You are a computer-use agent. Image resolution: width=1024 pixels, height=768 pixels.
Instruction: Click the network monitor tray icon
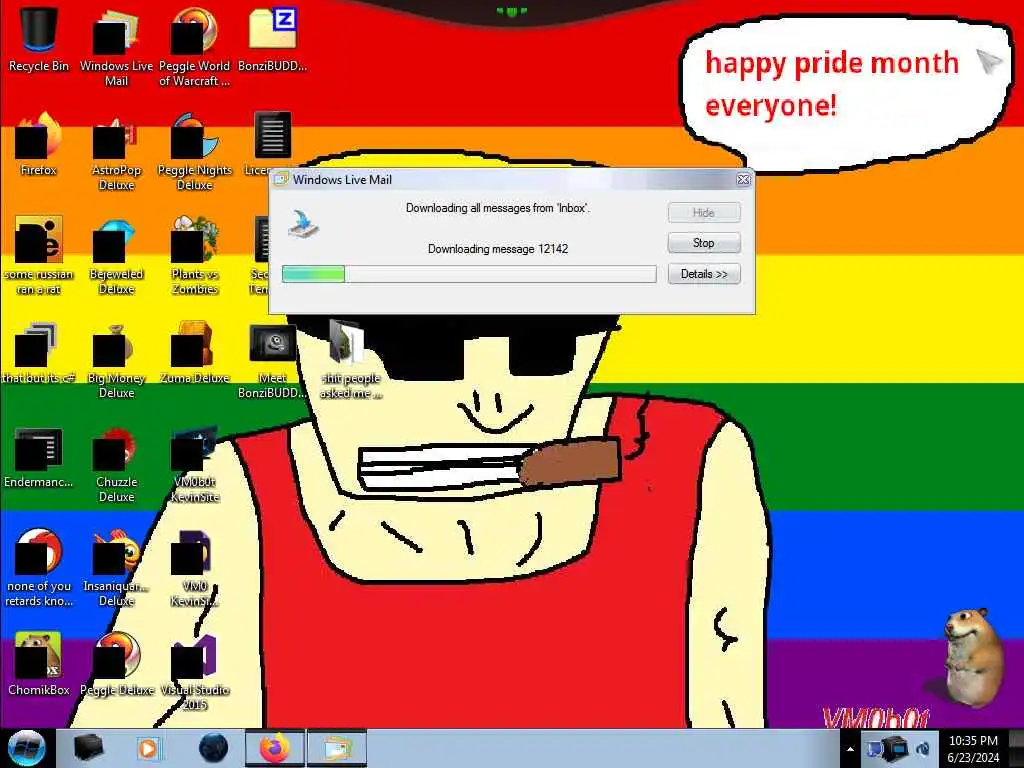(874, 748)
